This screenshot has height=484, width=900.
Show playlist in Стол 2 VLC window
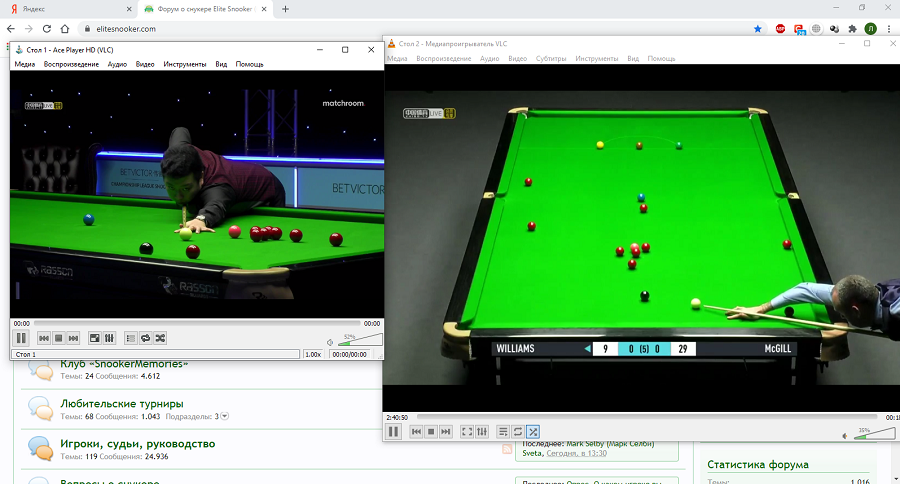503,431
